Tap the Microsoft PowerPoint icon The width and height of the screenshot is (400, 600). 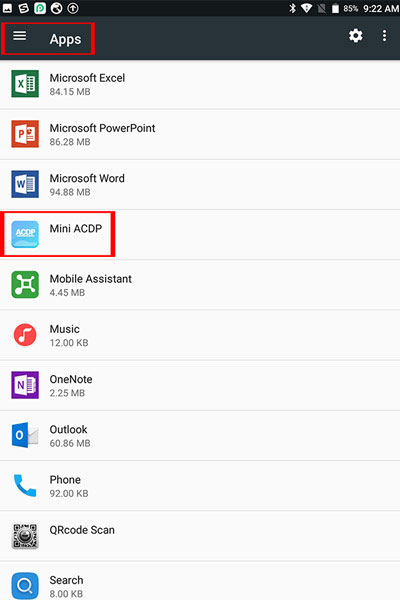(25, 134)
